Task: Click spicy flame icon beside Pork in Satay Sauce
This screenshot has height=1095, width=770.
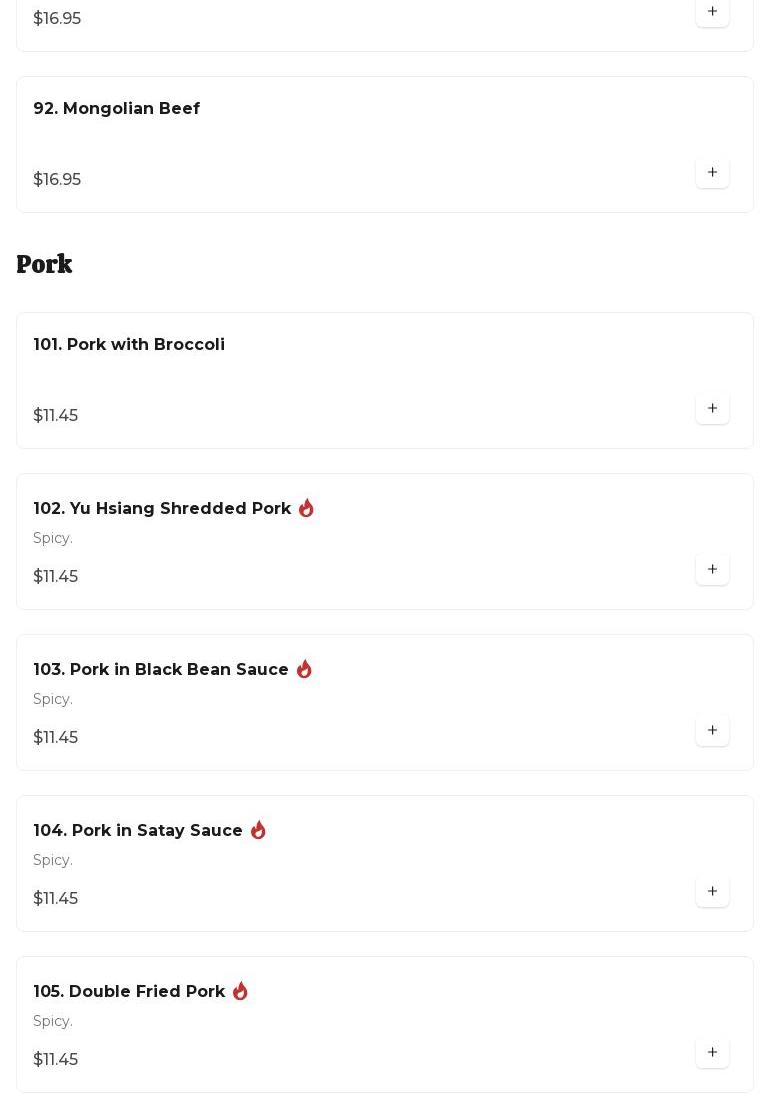Action: (258, 830)
